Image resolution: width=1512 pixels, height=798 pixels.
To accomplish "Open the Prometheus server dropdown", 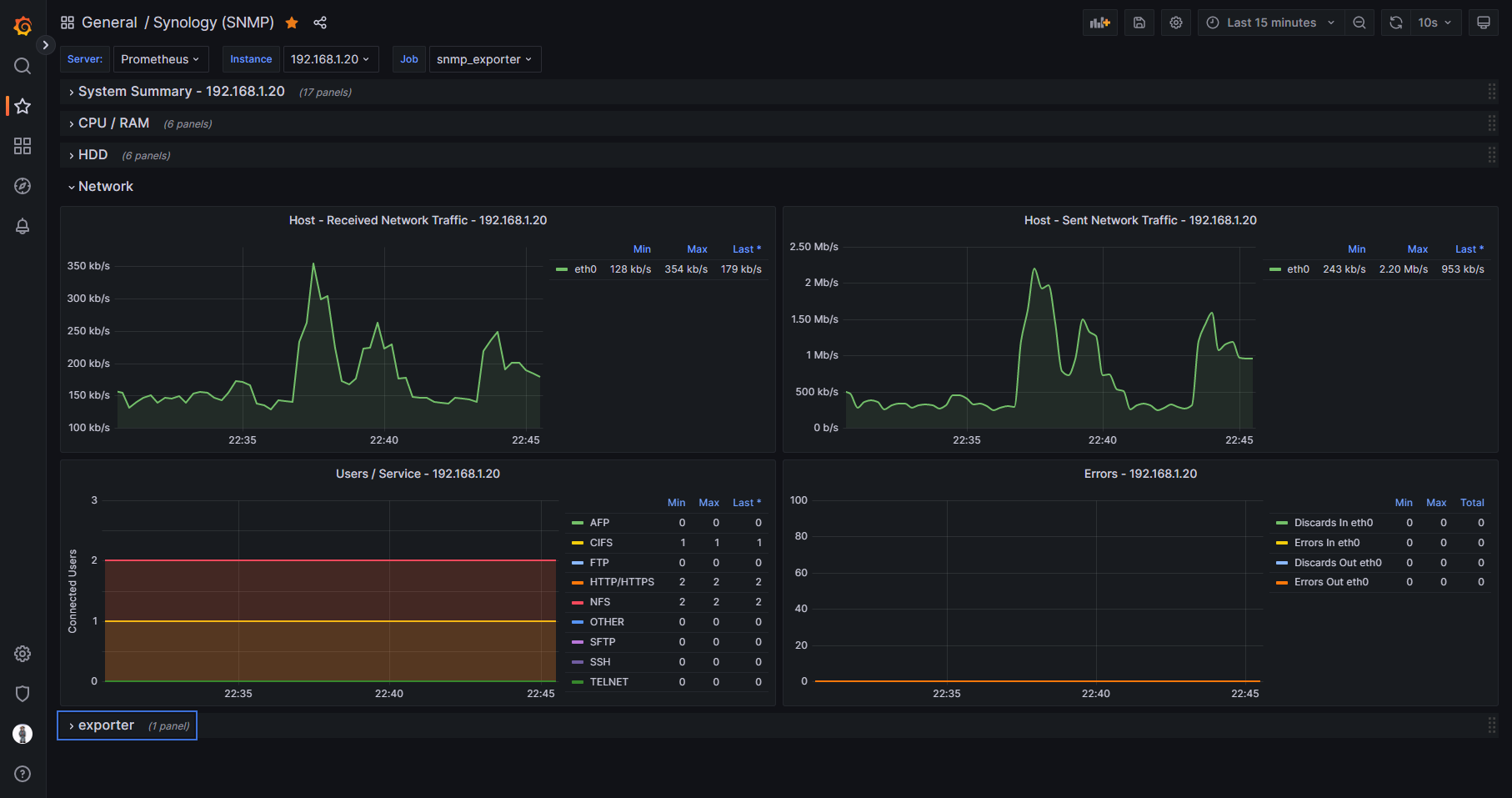I will (160, 59).
